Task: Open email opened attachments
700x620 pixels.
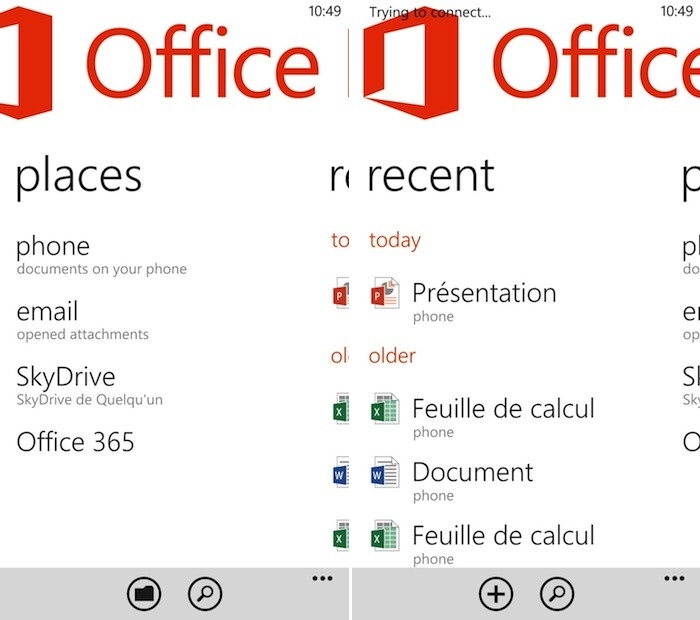Action: coord(83,321)
